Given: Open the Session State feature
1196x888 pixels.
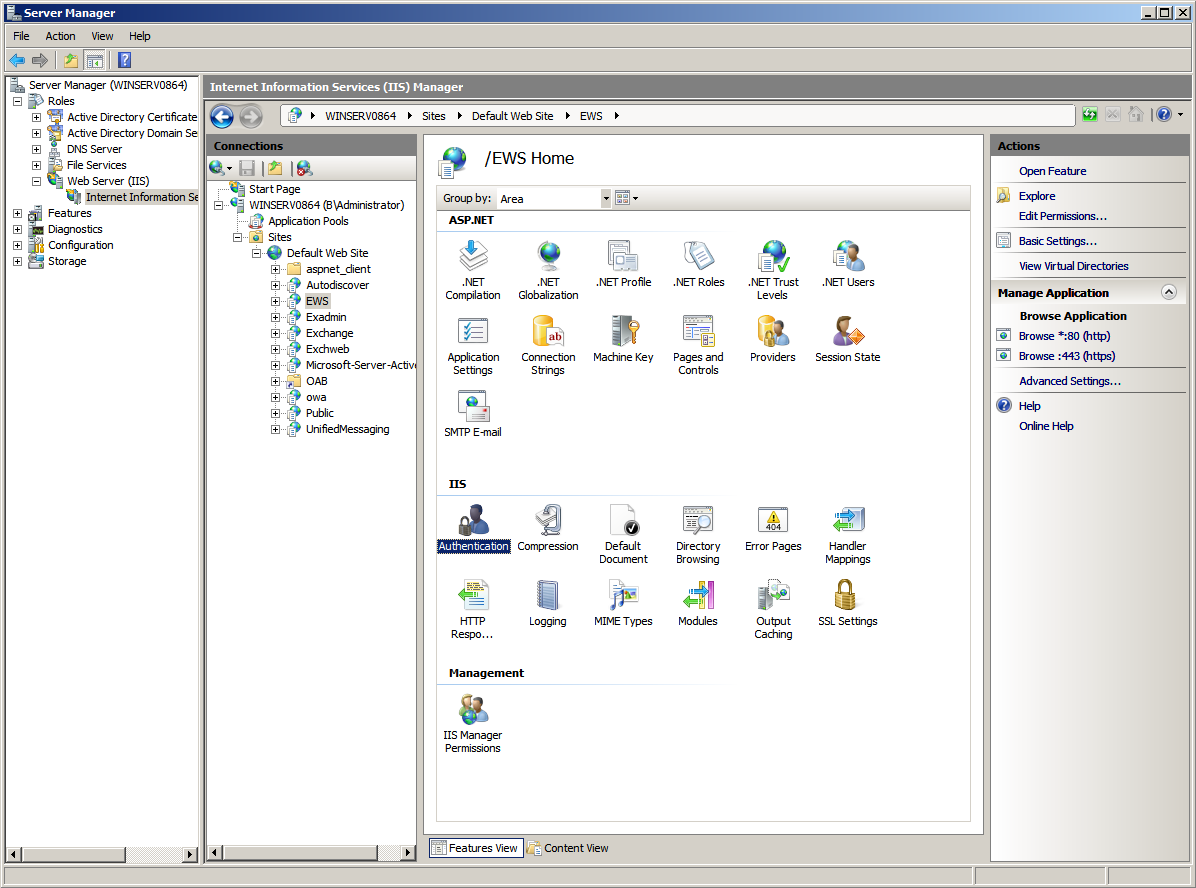Looking at the screenshot, I should 847,339.
